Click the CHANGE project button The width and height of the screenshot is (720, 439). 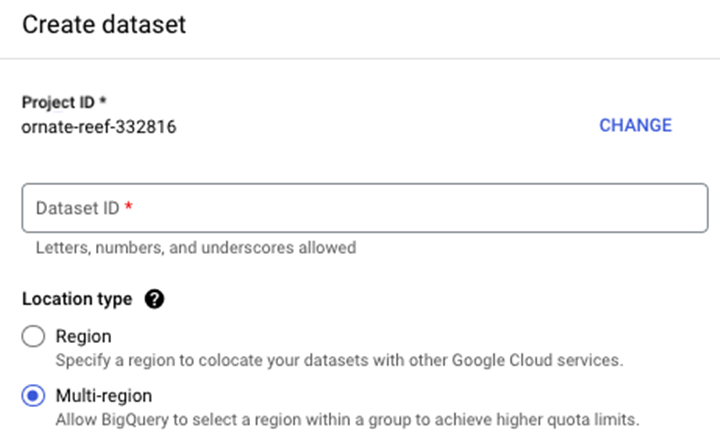click(635, 125)
